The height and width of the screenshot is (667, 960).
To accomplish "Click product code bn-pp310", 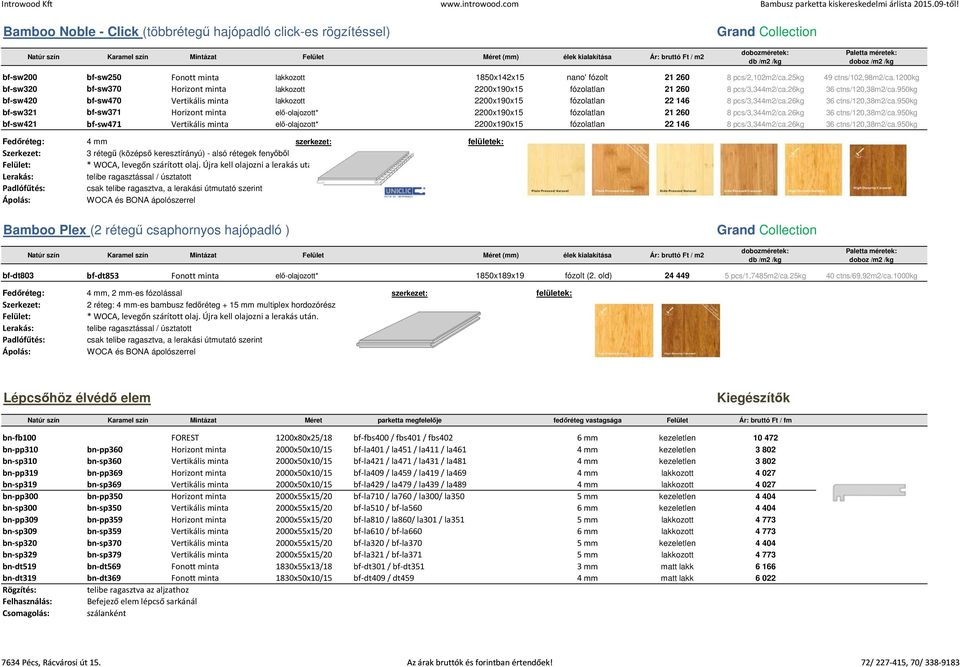I will tap(20, 450).
